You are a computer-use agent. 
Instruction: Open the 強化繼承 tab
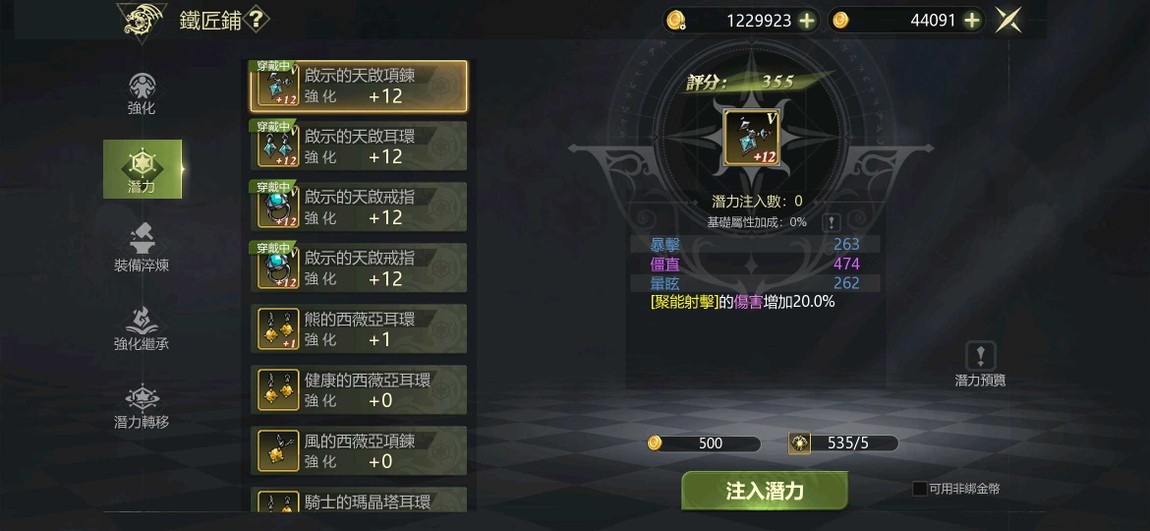(x=142, y=326)
